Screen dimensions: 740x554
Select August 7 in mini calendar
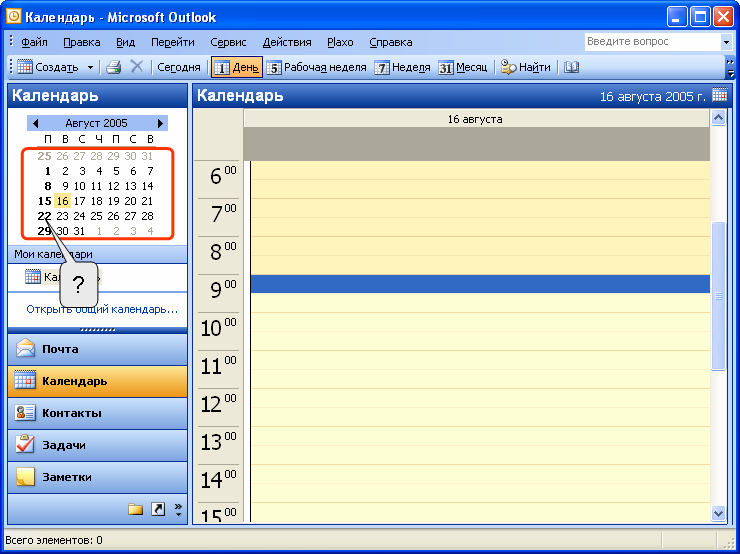[150, 171]
